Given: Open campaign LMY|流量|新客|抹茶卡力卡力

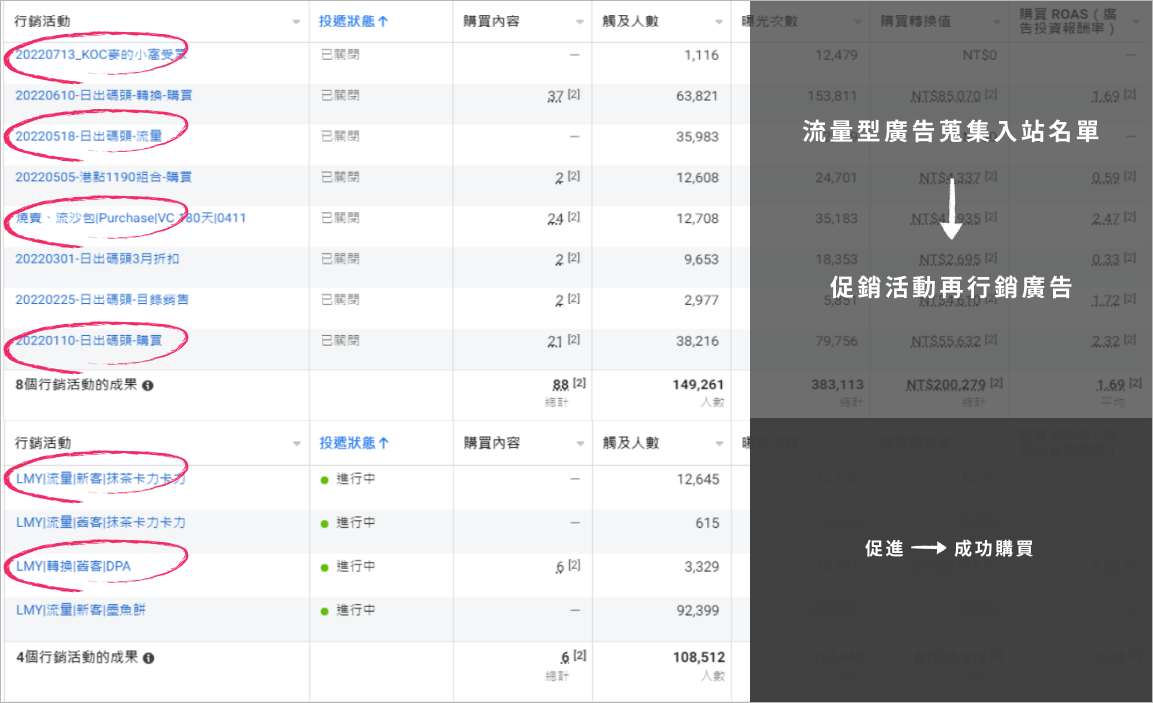Looking at the screenshot, I should pyautogui.click(x=101, y=479).
